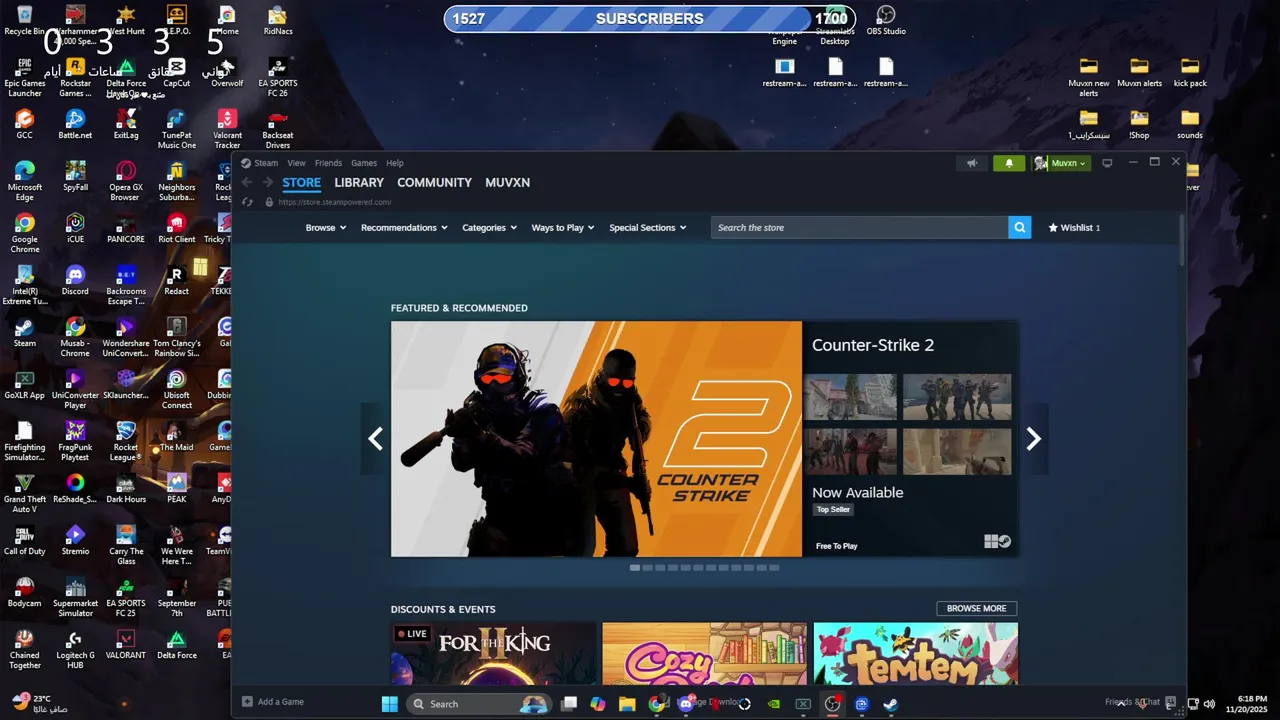Open the Help menu in Steam

[x=395, y=163]
